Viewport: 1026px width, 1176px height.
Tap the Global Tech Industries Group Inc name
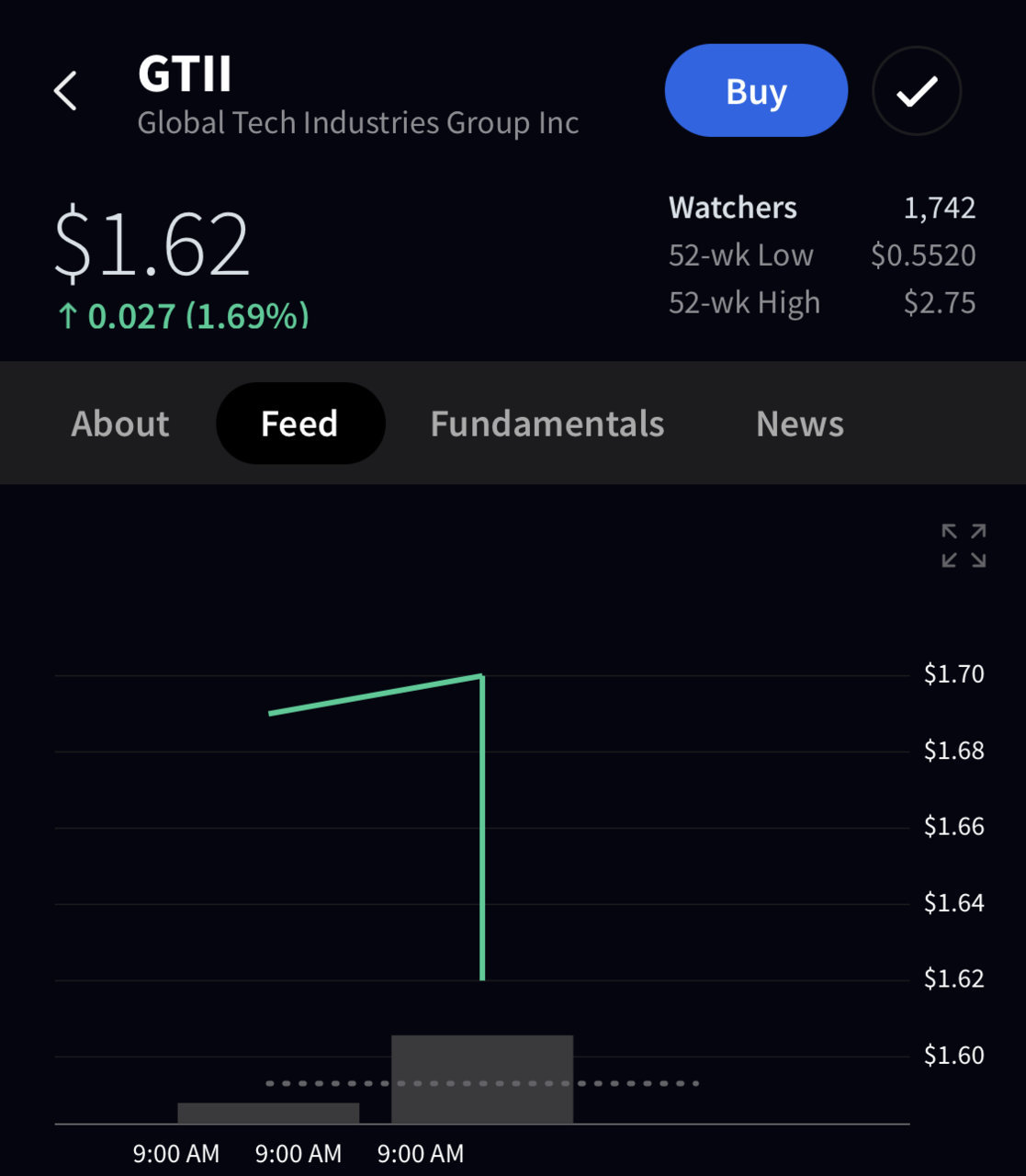(358, 123)
